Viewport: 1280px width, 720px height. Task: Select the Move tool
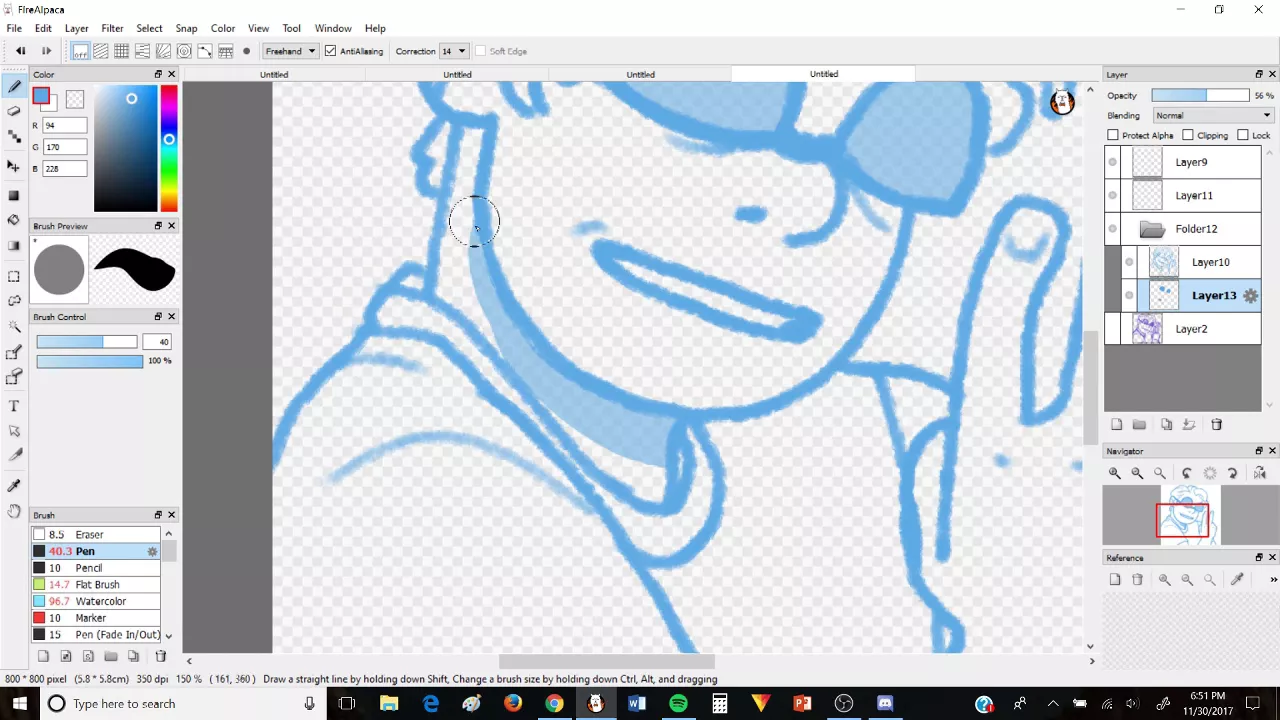(14, 166)
